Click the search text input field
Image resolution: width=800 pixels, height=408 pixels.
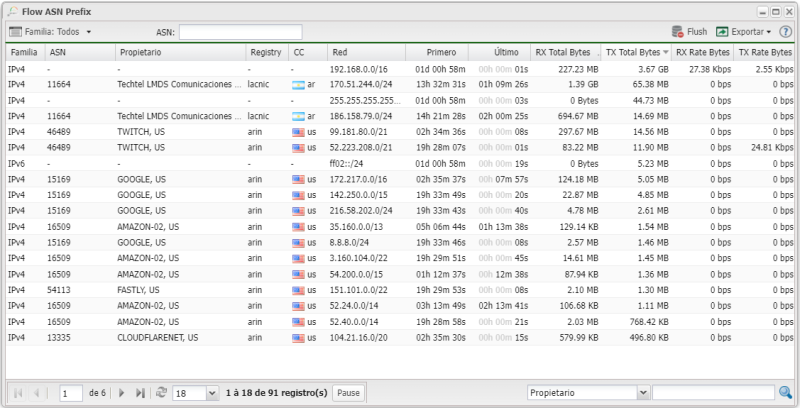pyautogui.click(x=713, y=393)
